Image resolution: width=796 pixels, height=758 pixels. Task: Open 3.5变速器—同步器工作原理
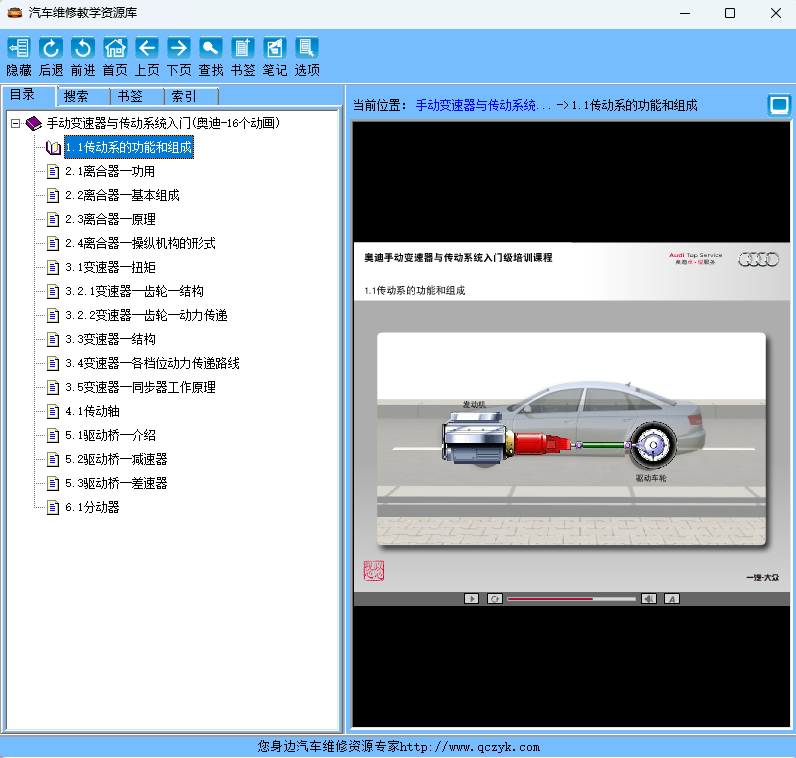140,387
